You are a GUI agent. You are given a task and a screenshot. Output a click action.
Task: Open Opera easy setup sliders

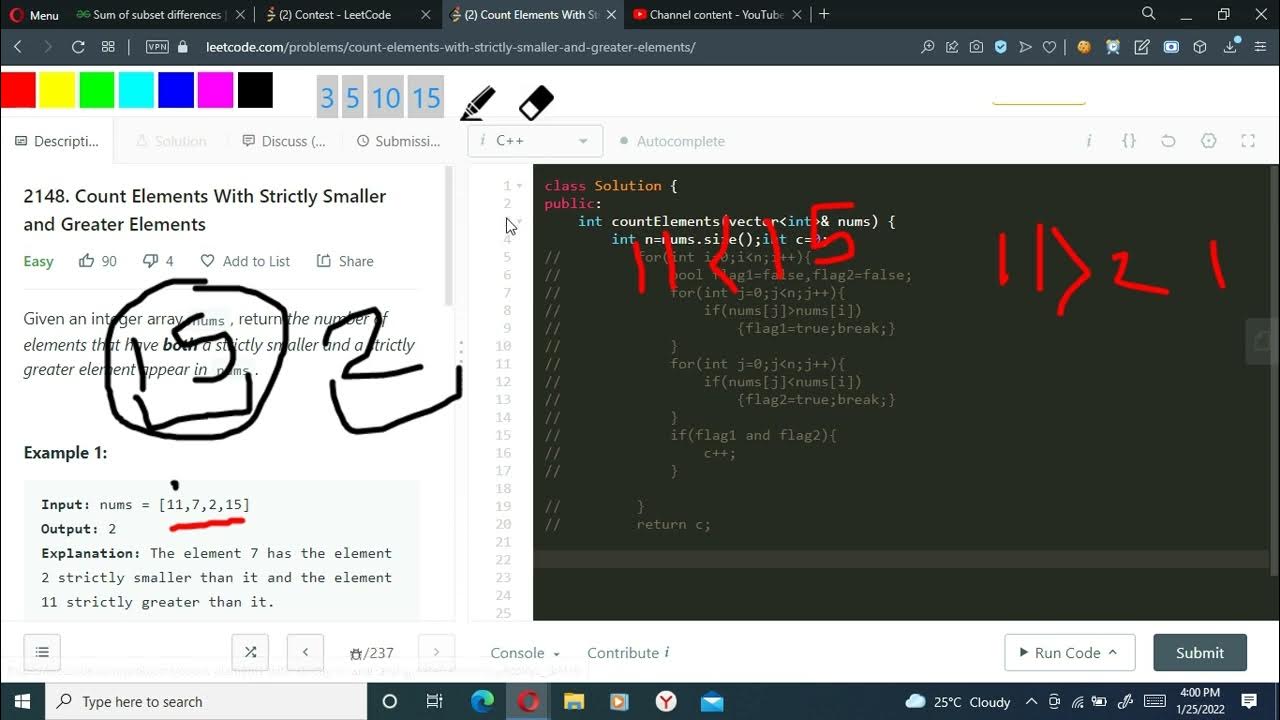coord(1262,47)
